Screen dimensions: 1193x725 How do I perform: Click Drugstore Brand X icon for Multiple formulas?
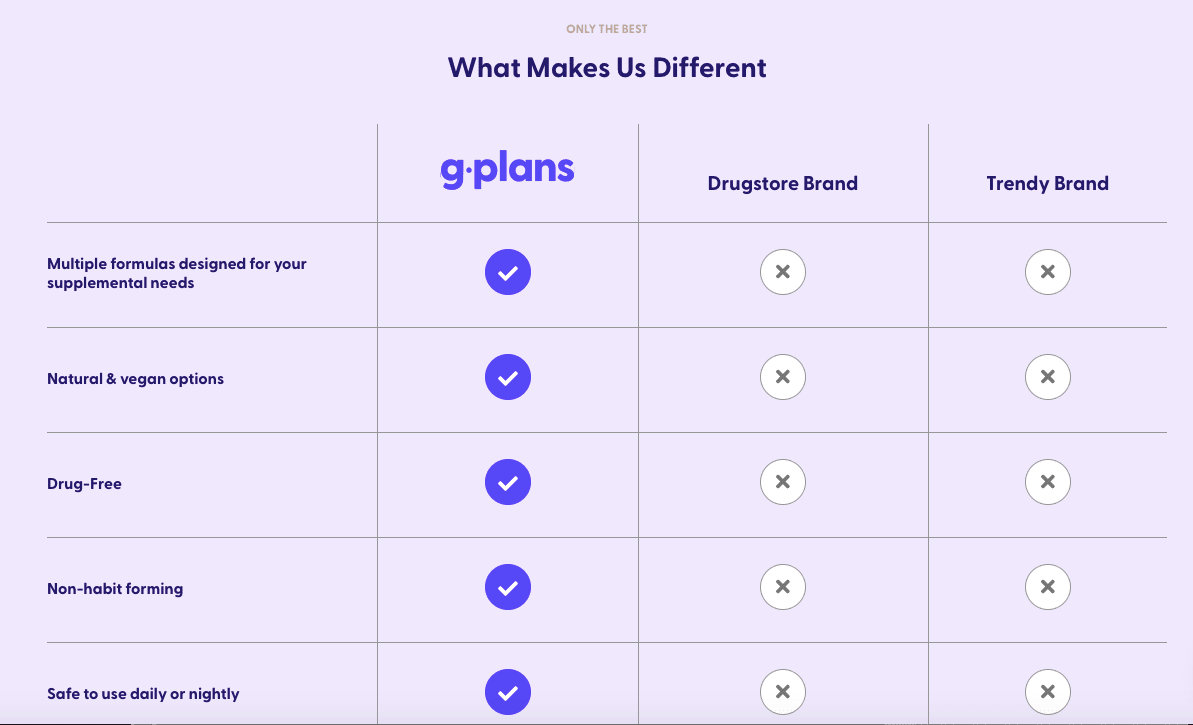pyautogui.click(x=783, y=272)
